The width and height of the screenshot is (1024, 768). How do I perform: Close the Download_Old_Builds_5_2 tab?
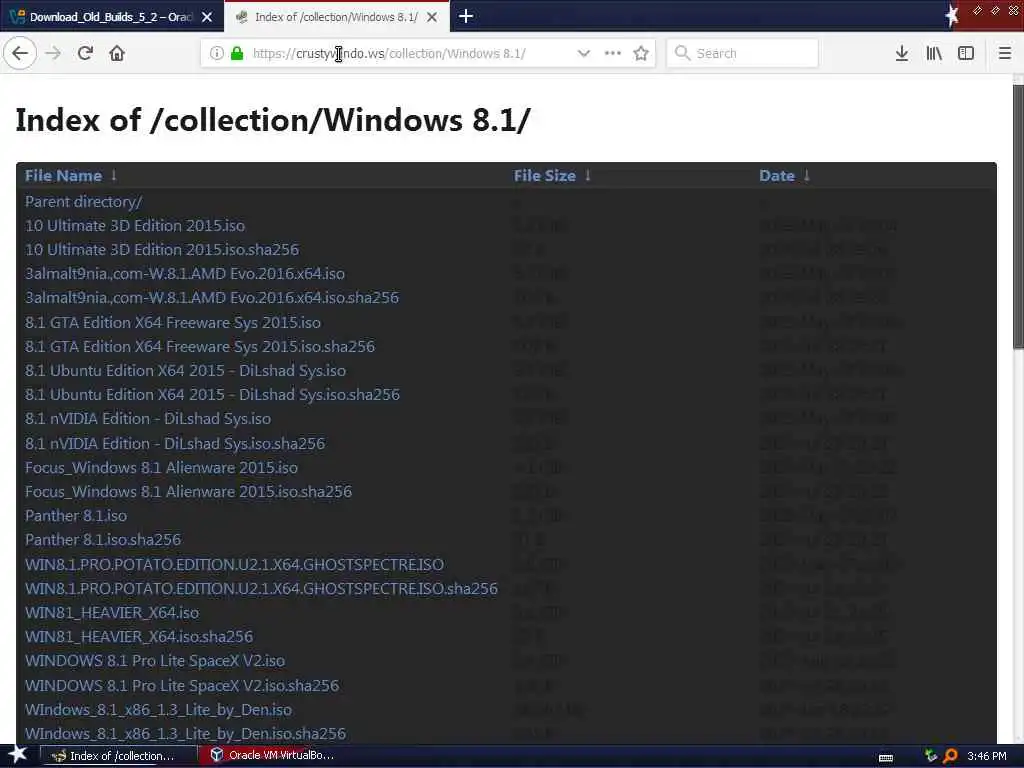click(x=207, y=17)
